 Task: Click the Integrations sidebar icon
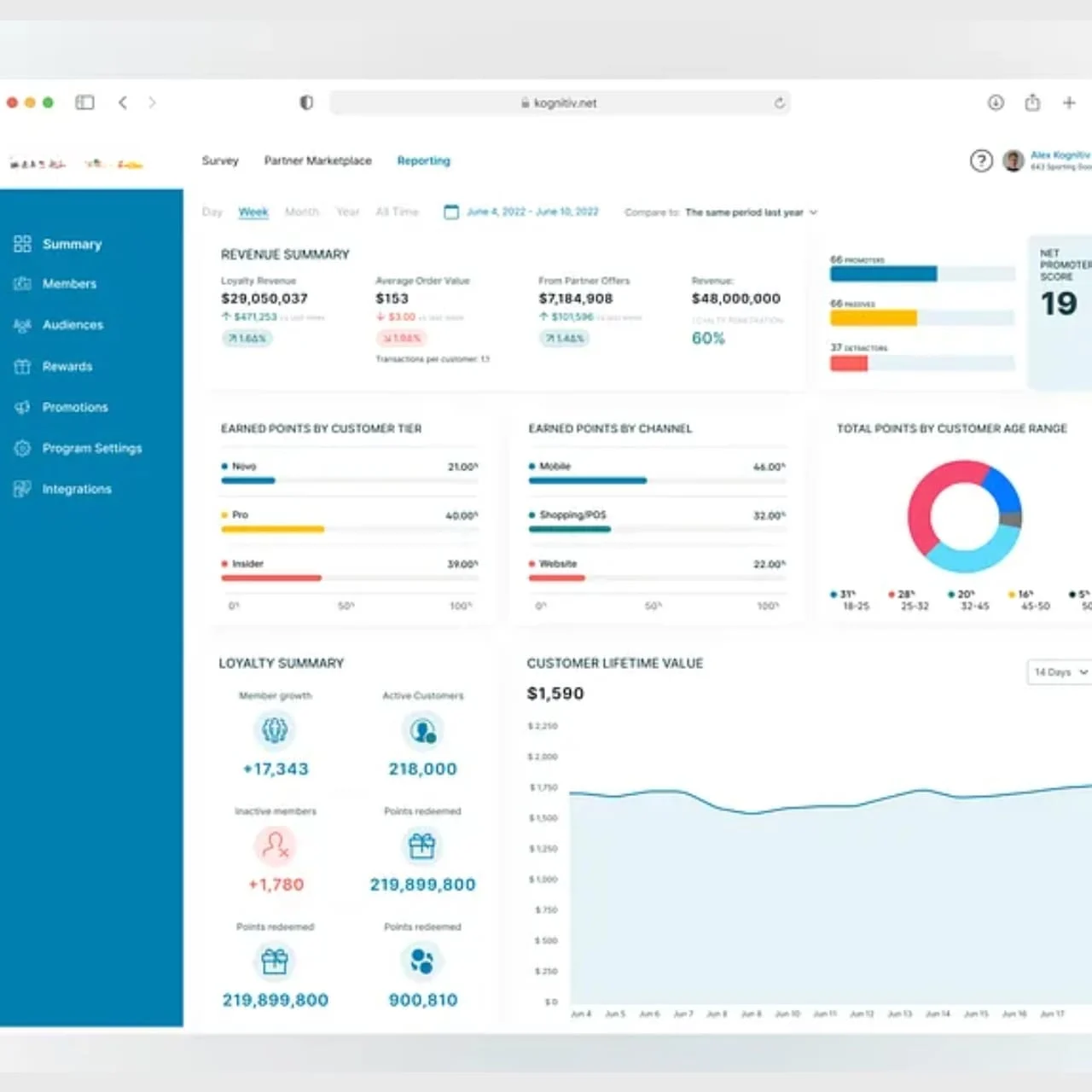point(22,488)
